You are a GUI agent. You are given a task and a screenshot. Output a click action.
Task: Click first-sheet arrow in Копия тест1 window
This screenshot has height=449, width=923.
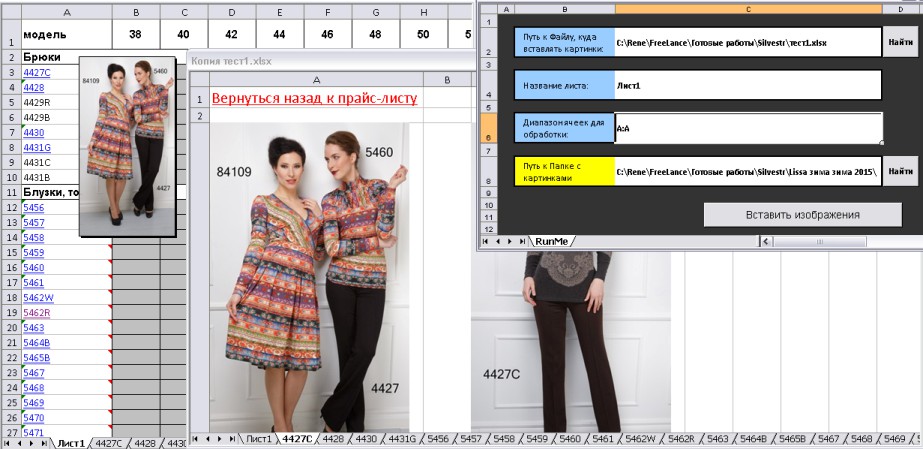[195, 438]
